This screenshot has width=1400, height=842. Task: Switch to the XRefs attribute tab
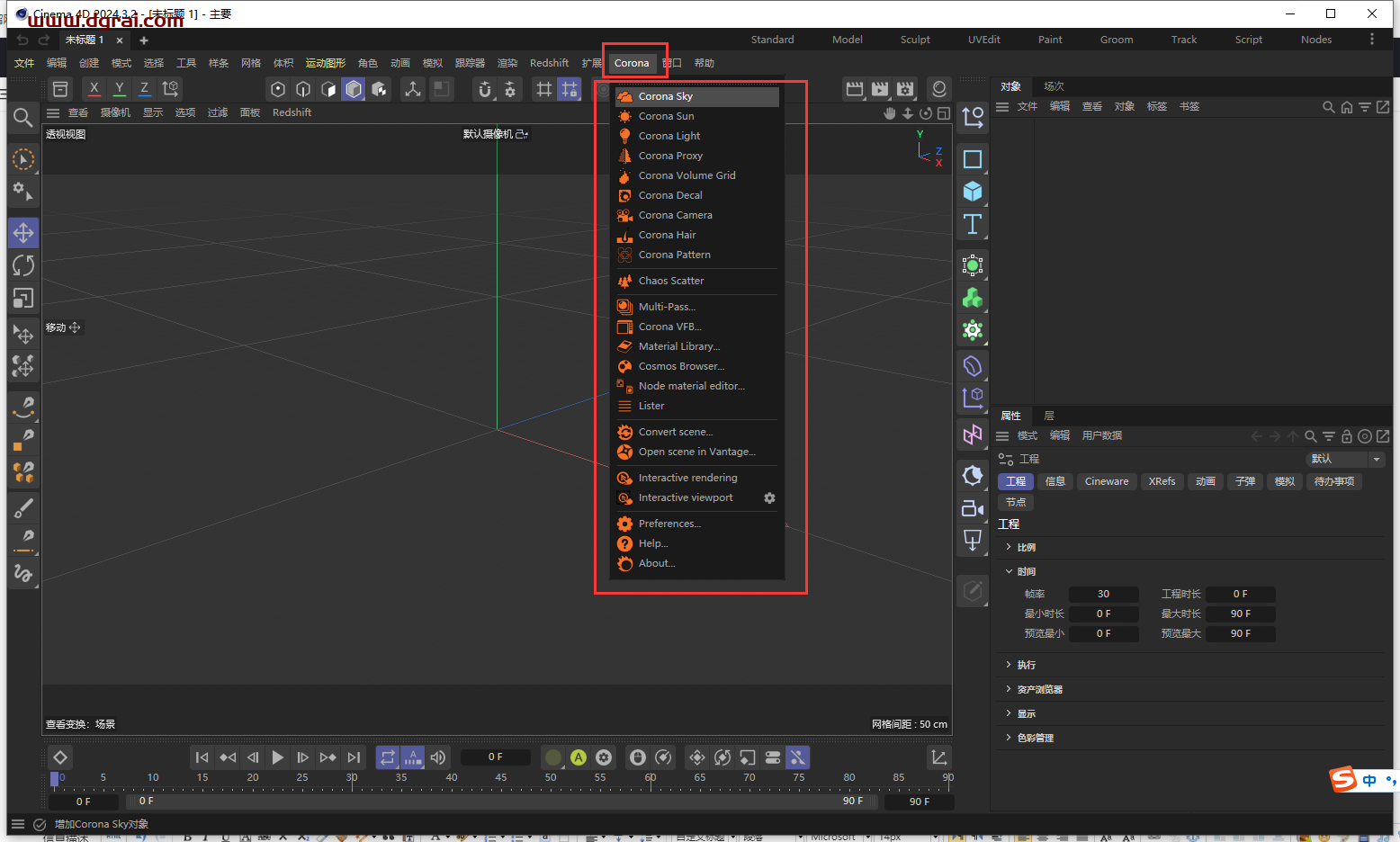click(1162, 481)
